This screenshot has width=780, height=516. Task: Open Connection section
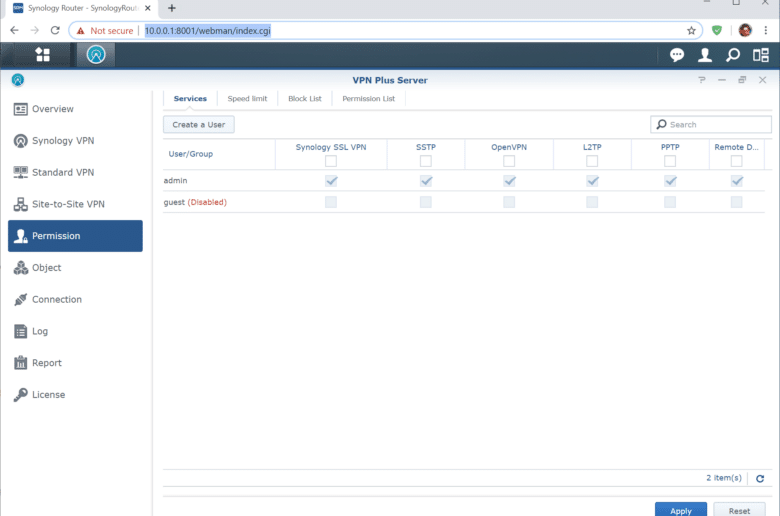tap(76, 300)
